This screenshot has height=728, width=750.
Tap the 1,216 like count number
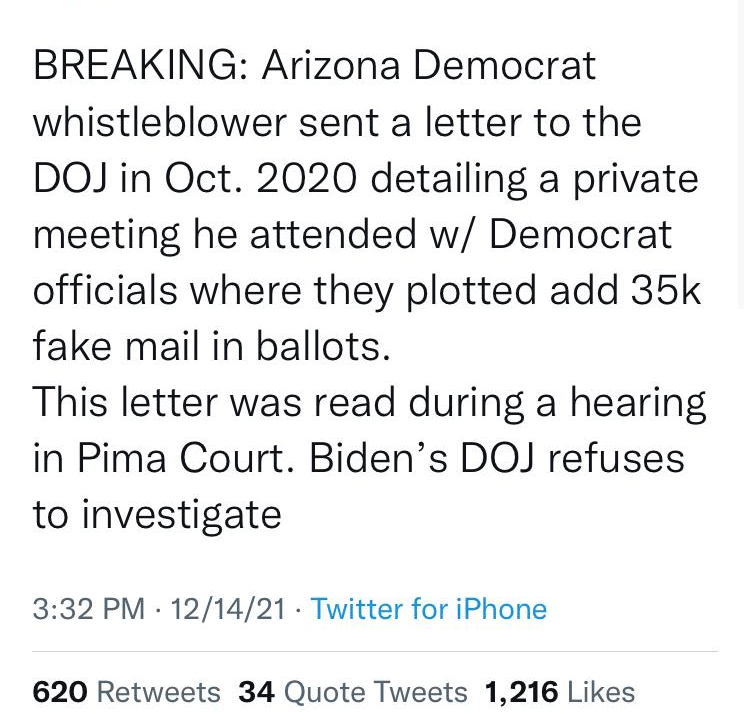click(x=521, y=692)
